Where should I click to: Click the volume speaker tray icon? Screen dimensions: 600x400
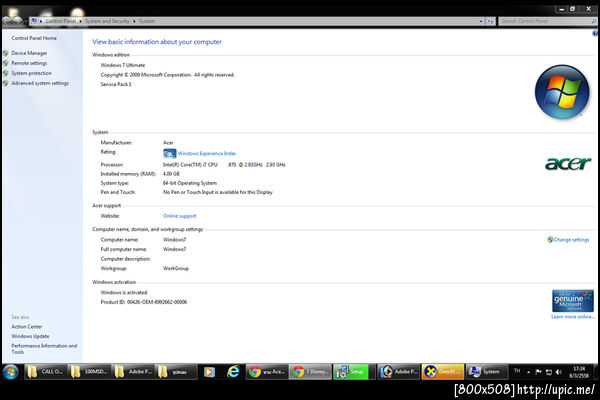tap(558, 372)
